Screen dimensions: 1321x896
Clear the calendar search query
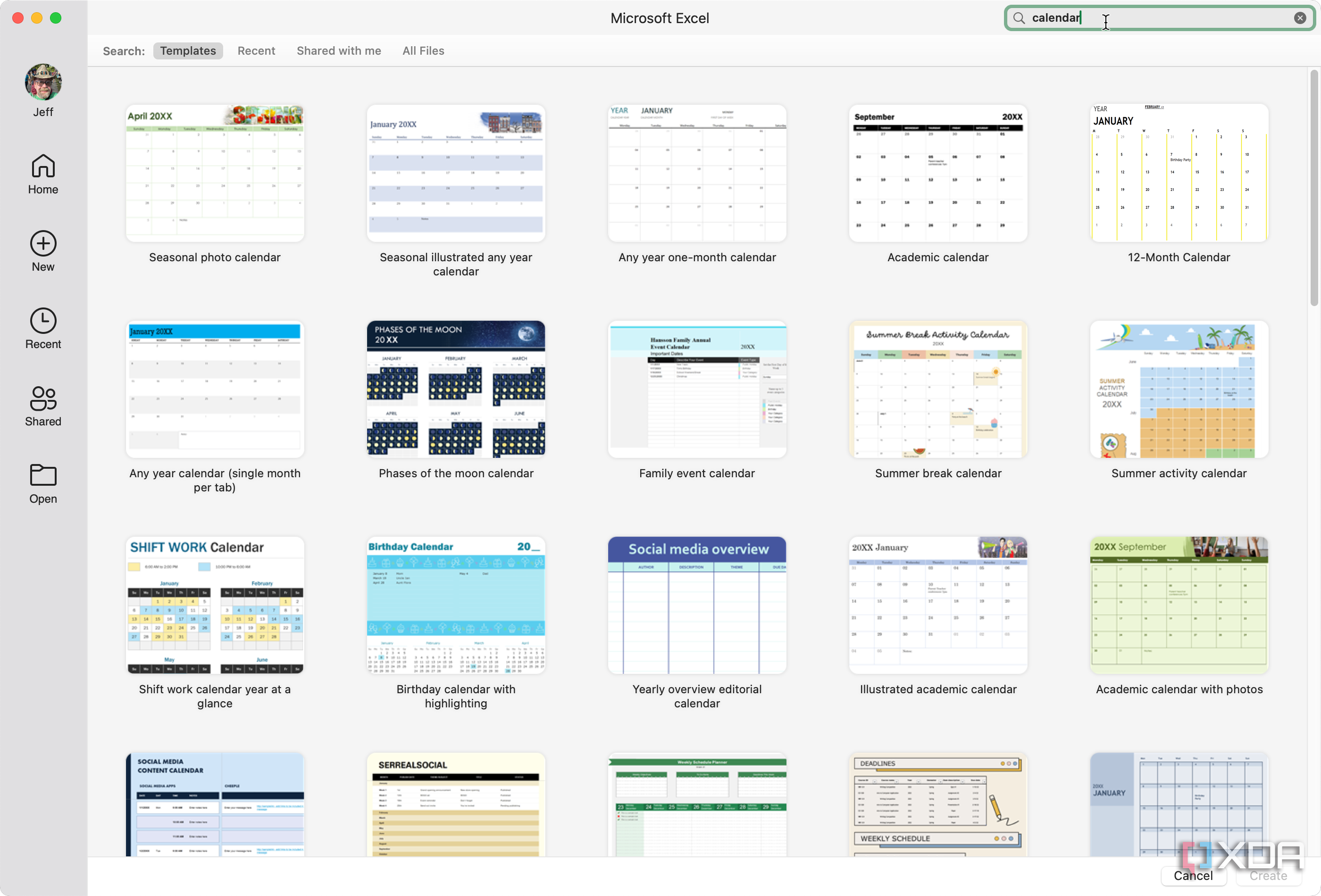click(x=1299, y=17)
